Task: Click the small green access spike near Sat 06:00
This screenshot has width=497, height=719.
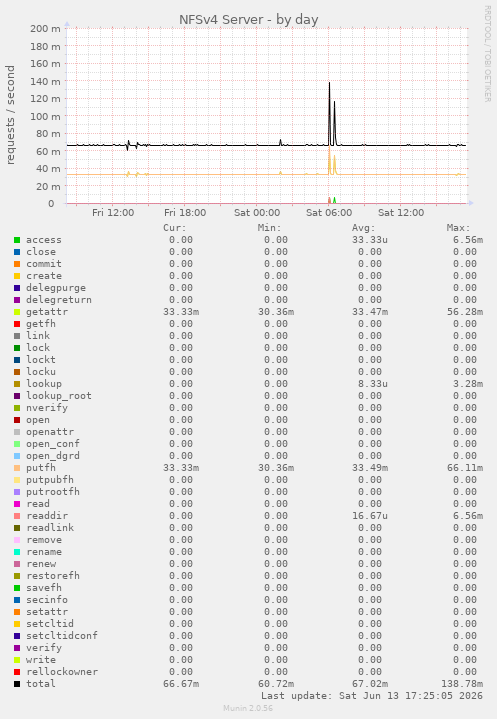Action: 335,200
